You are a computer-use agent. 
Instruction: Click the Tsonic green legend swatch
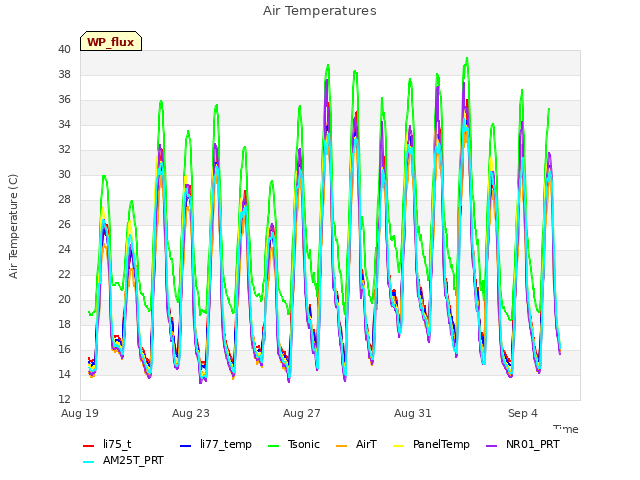(274, 446)
